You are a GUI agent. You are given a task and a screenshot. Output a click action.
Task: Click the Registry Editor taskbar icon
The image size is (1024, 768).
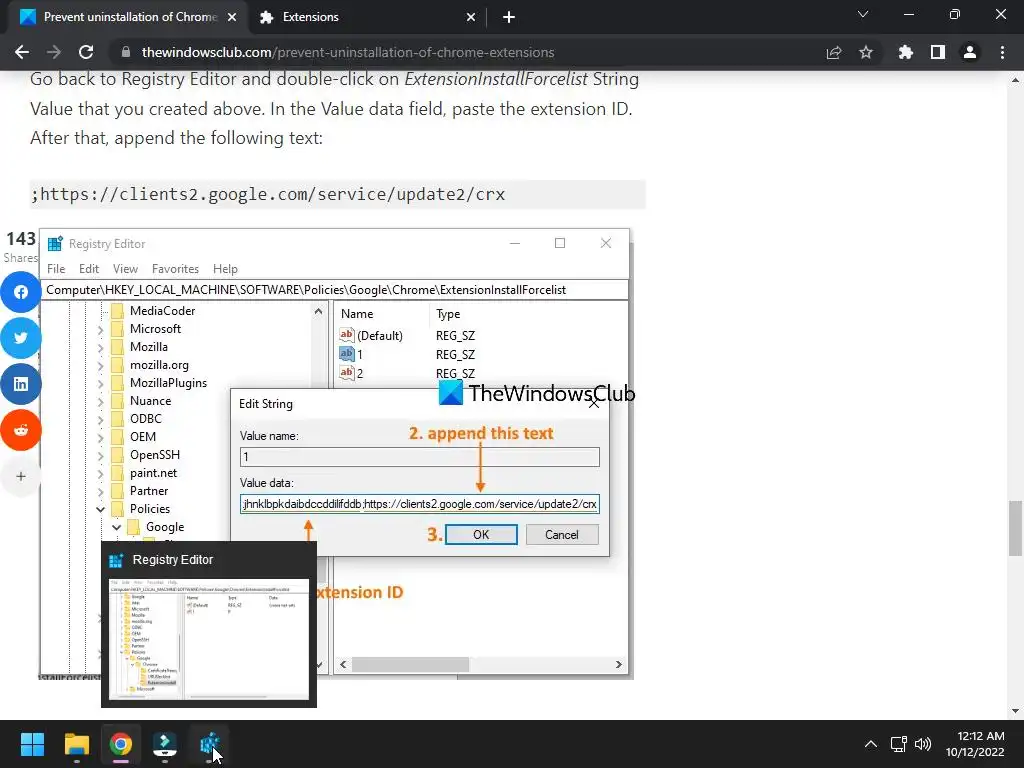click(209, 744)
